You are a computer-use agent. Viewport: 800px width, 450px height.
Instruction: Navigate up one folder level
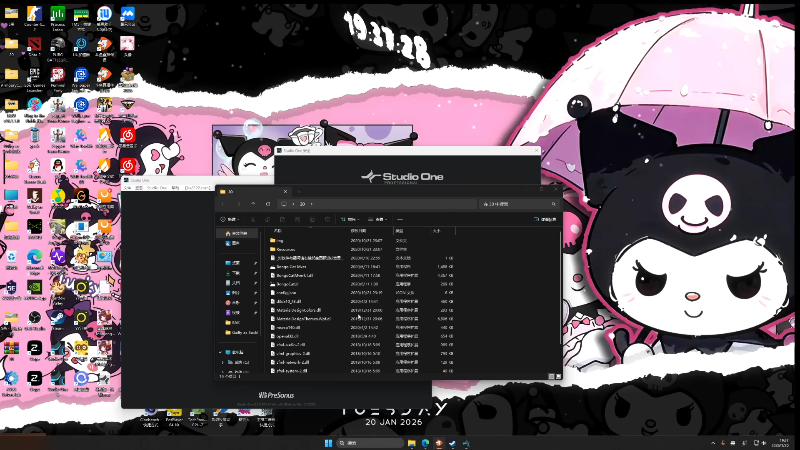(x=253, y=204)
